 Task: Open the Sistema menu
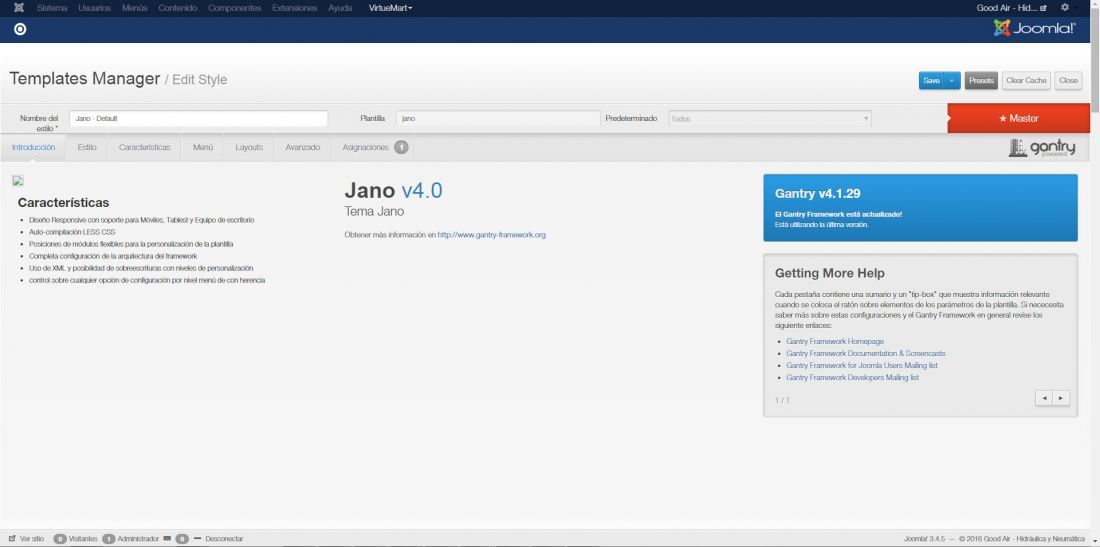(x=52, y=8)
